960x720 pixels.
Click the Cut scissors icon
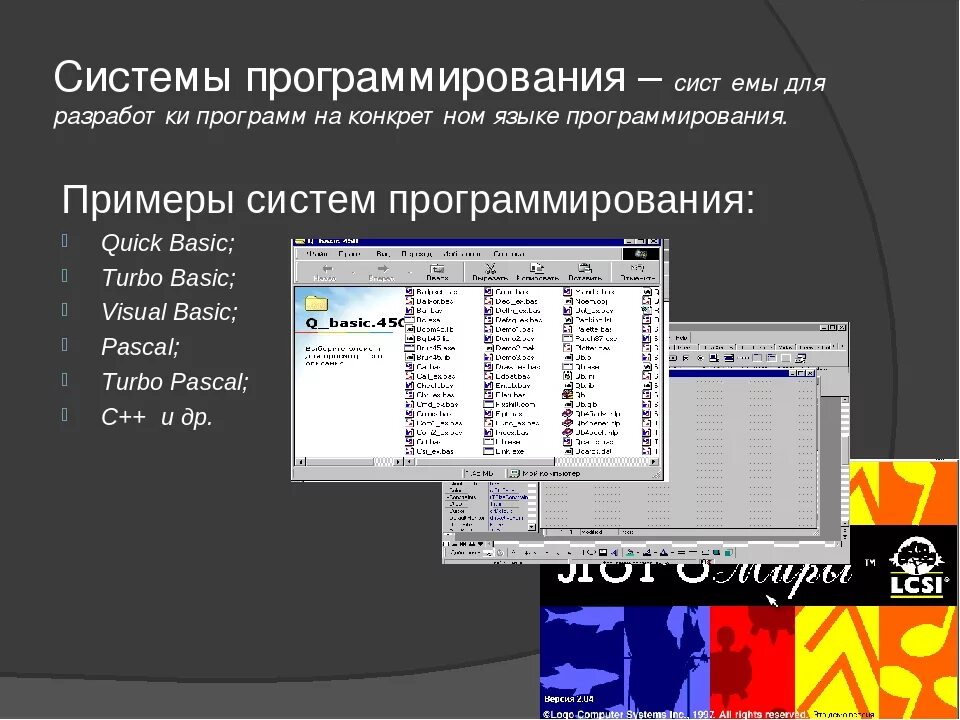pos(490,268)
